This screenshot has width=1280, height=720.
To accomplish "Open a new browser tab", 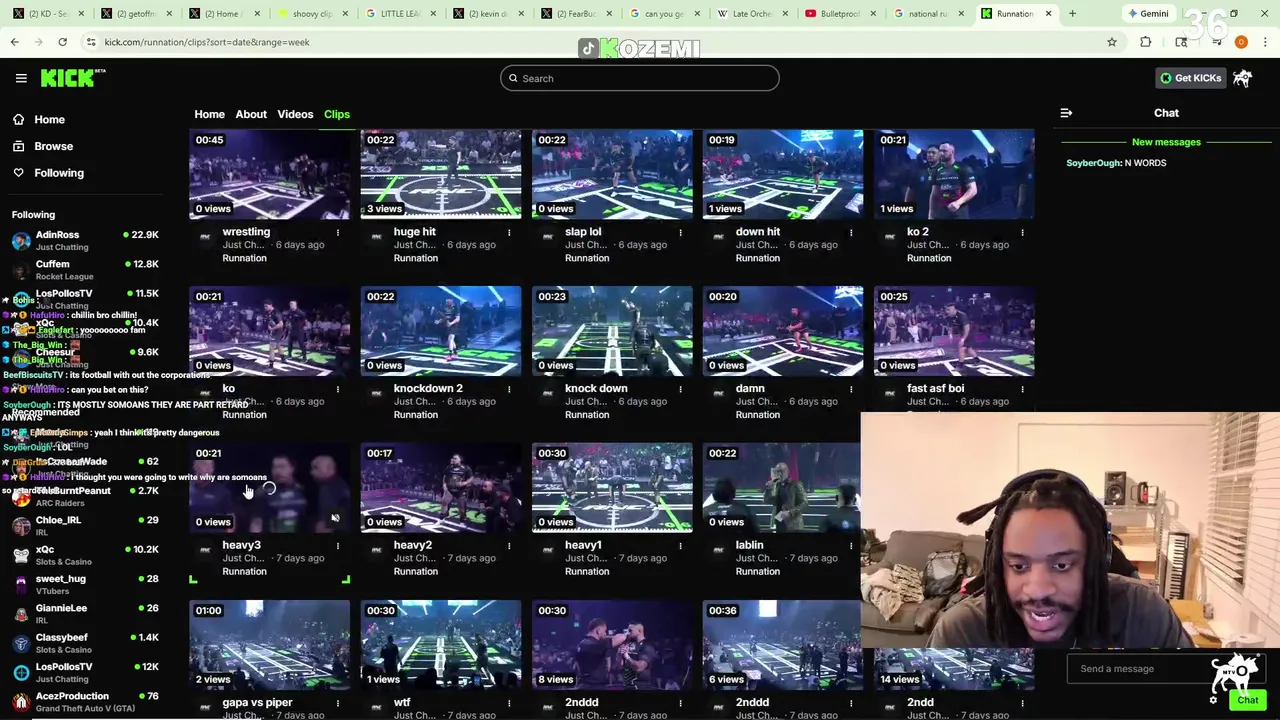I will 1072,14.
